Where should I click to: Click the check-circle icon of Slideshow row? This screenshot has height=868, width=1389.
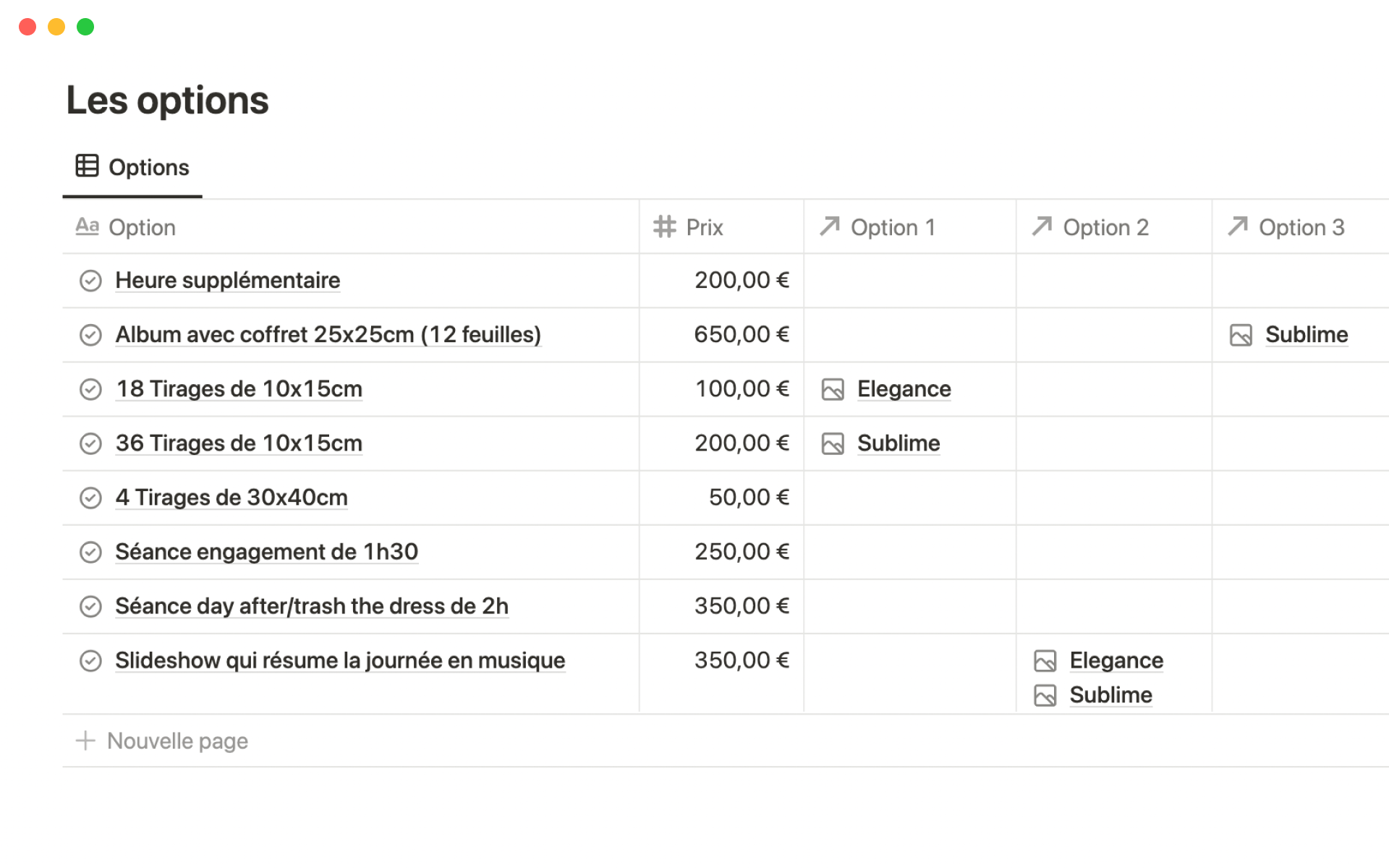tap(90, 660)
